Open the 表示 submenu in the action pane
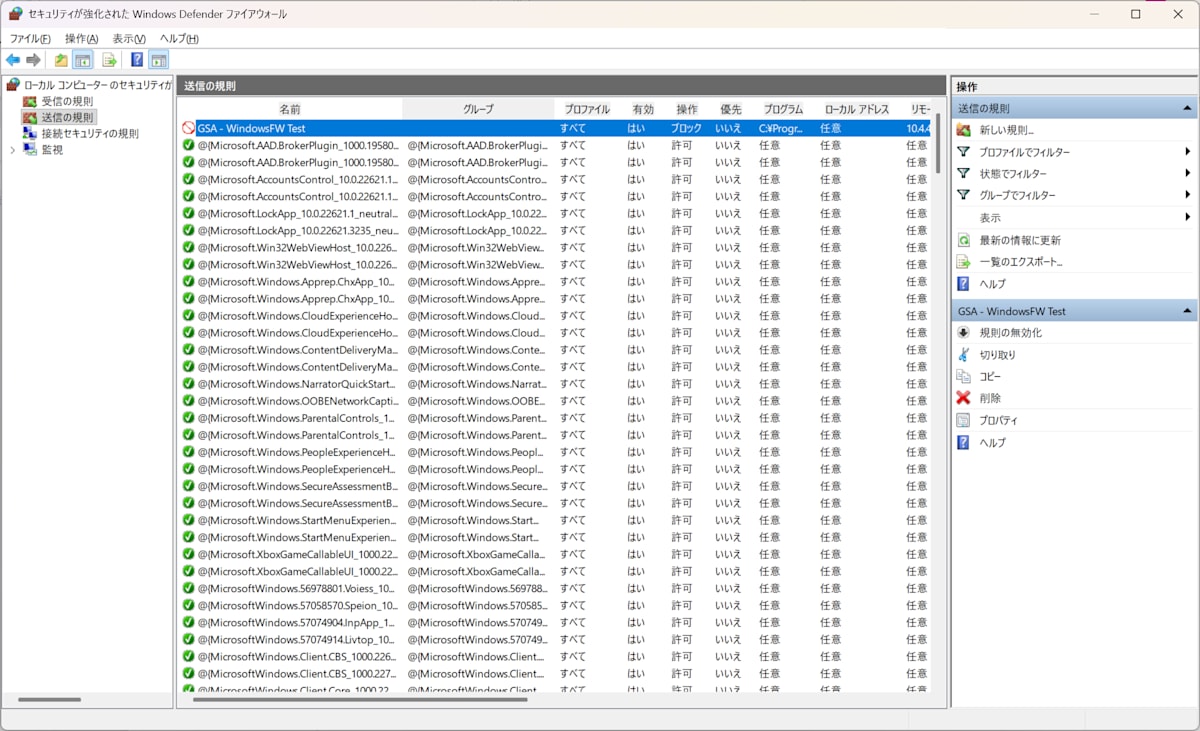 (1075, 217)
